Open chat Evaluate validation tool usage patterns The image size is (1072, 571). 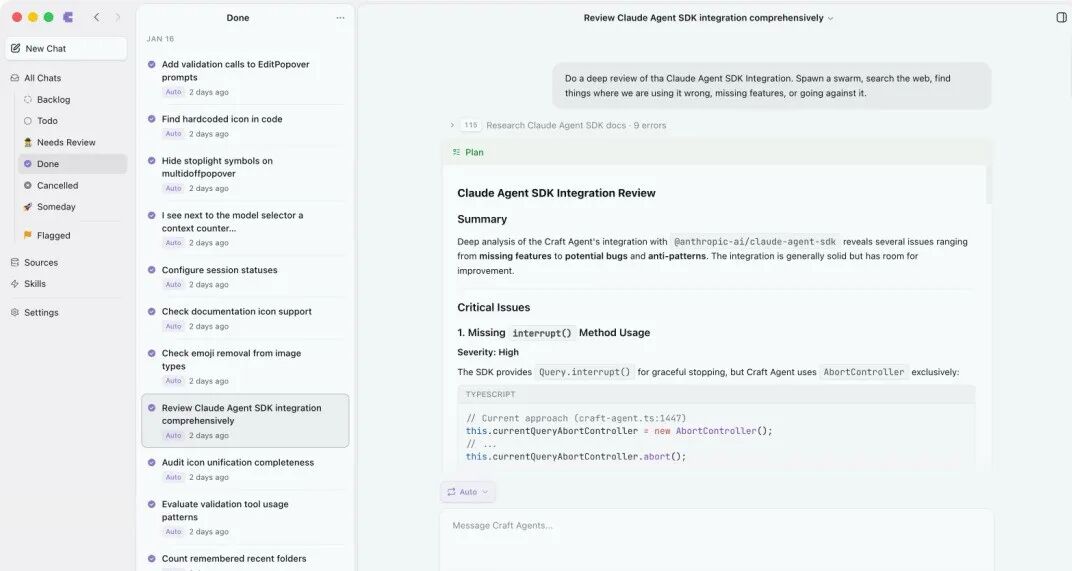click(245, 518)
